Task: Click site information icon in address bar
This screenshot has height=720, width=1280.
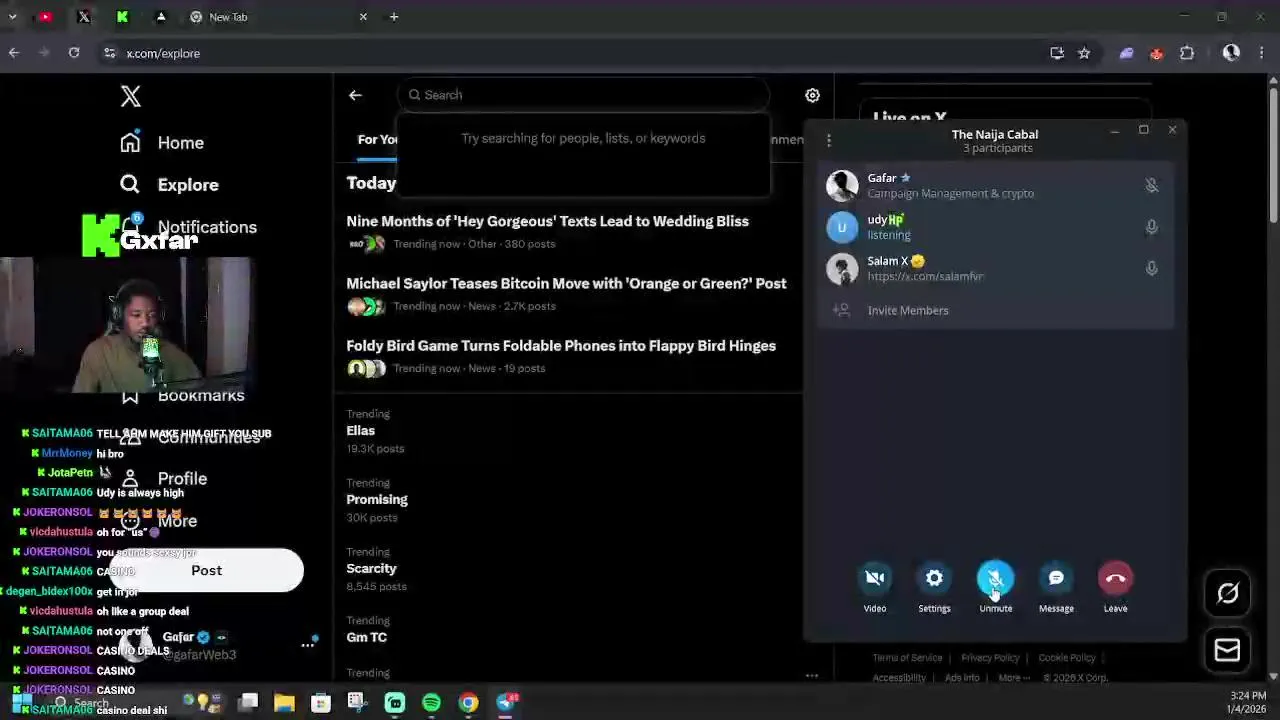Action: tap(109, 53)
